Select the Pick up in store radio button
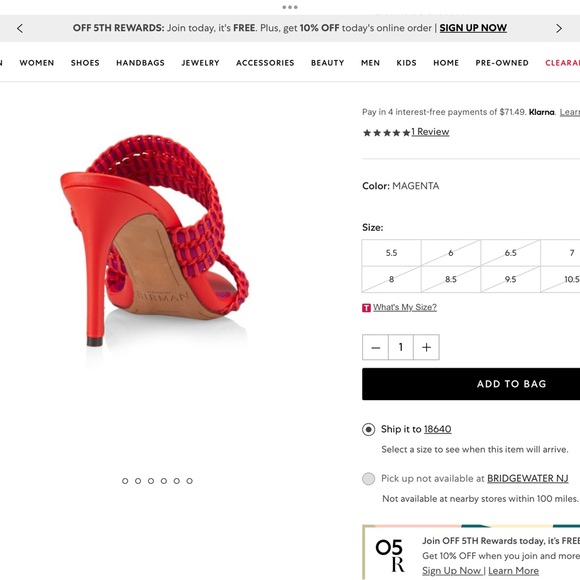The width and height of the screenshot is (580, 580). tap(368, 479)
